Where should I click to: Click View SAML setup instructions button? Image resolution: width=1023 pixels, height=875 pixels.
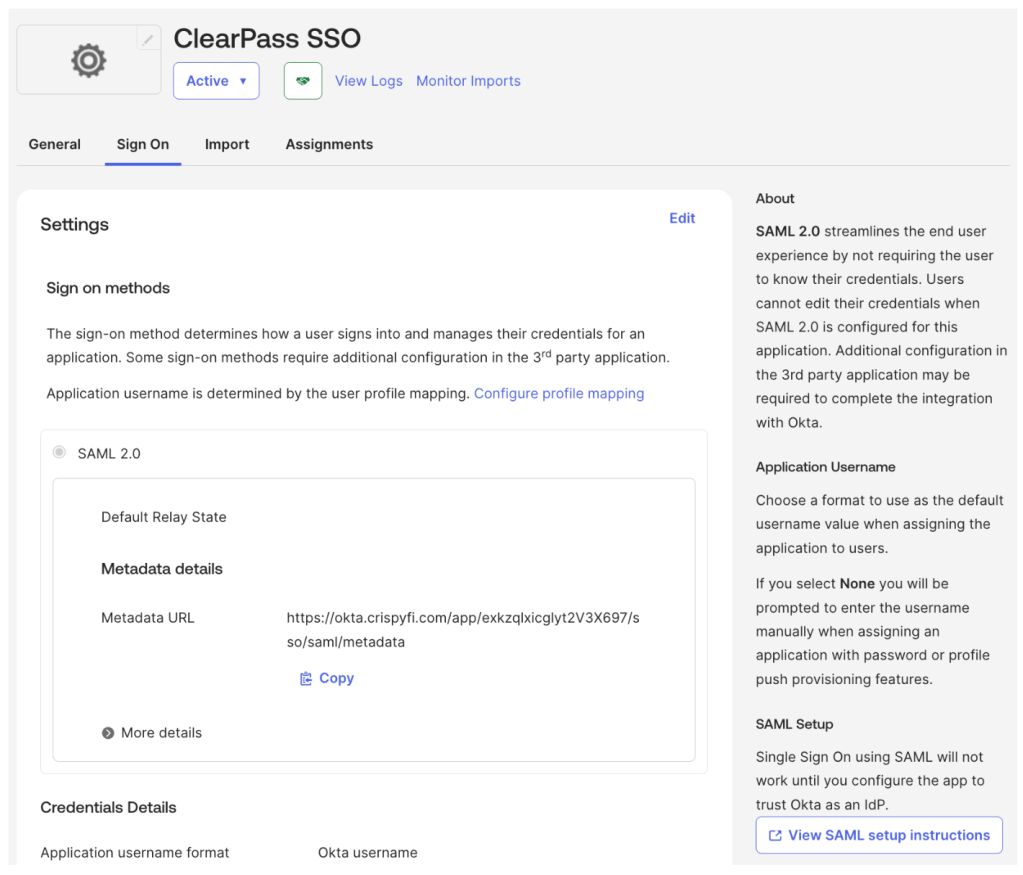pyautogui.click(x=879, y=835)
